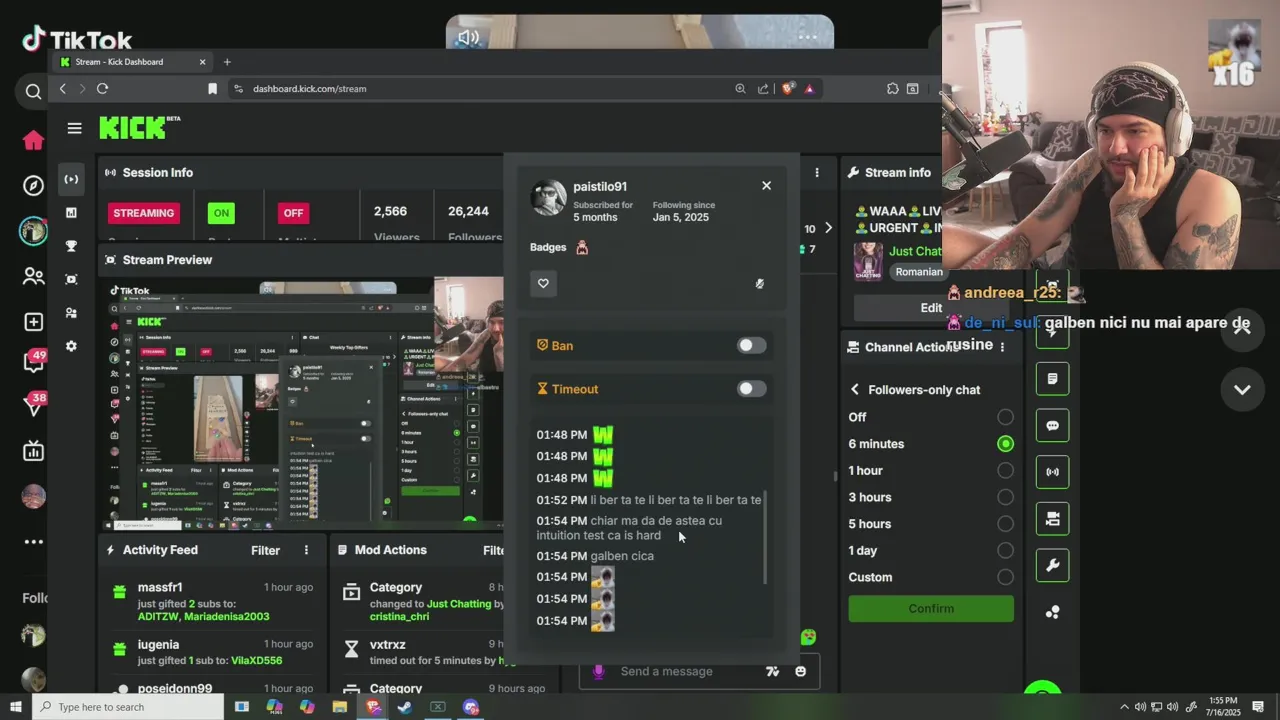Switch to the Stream - Kick Dashboard tab
This screenshot has height=720, width=1280.
(133, 62)
